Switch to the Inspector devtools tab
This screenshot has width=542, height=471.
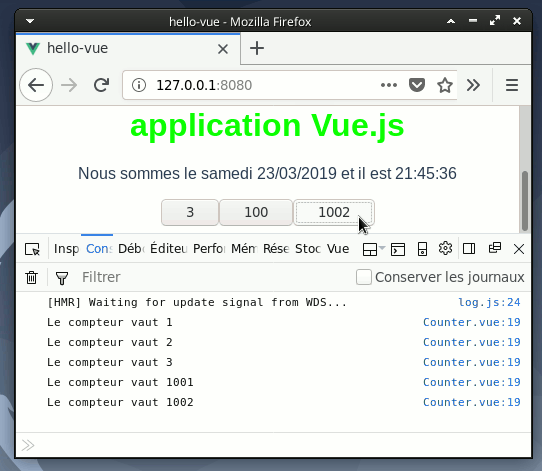(x=66, y=249)
